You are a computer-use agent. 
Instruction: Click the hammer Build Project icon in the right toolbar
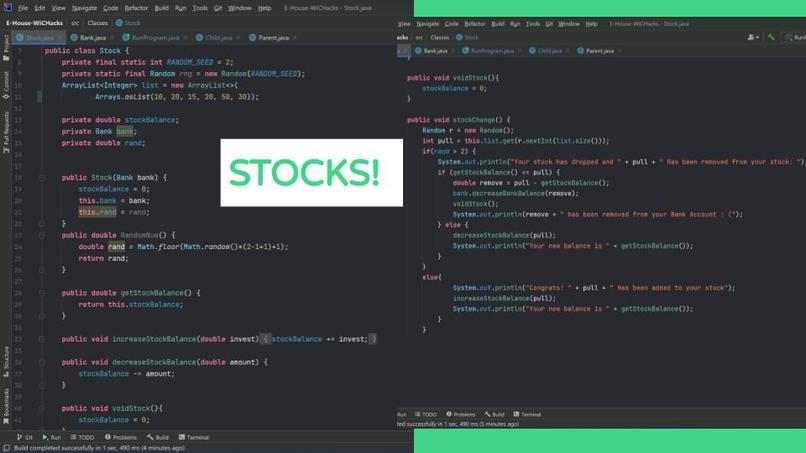click(771, 38)
